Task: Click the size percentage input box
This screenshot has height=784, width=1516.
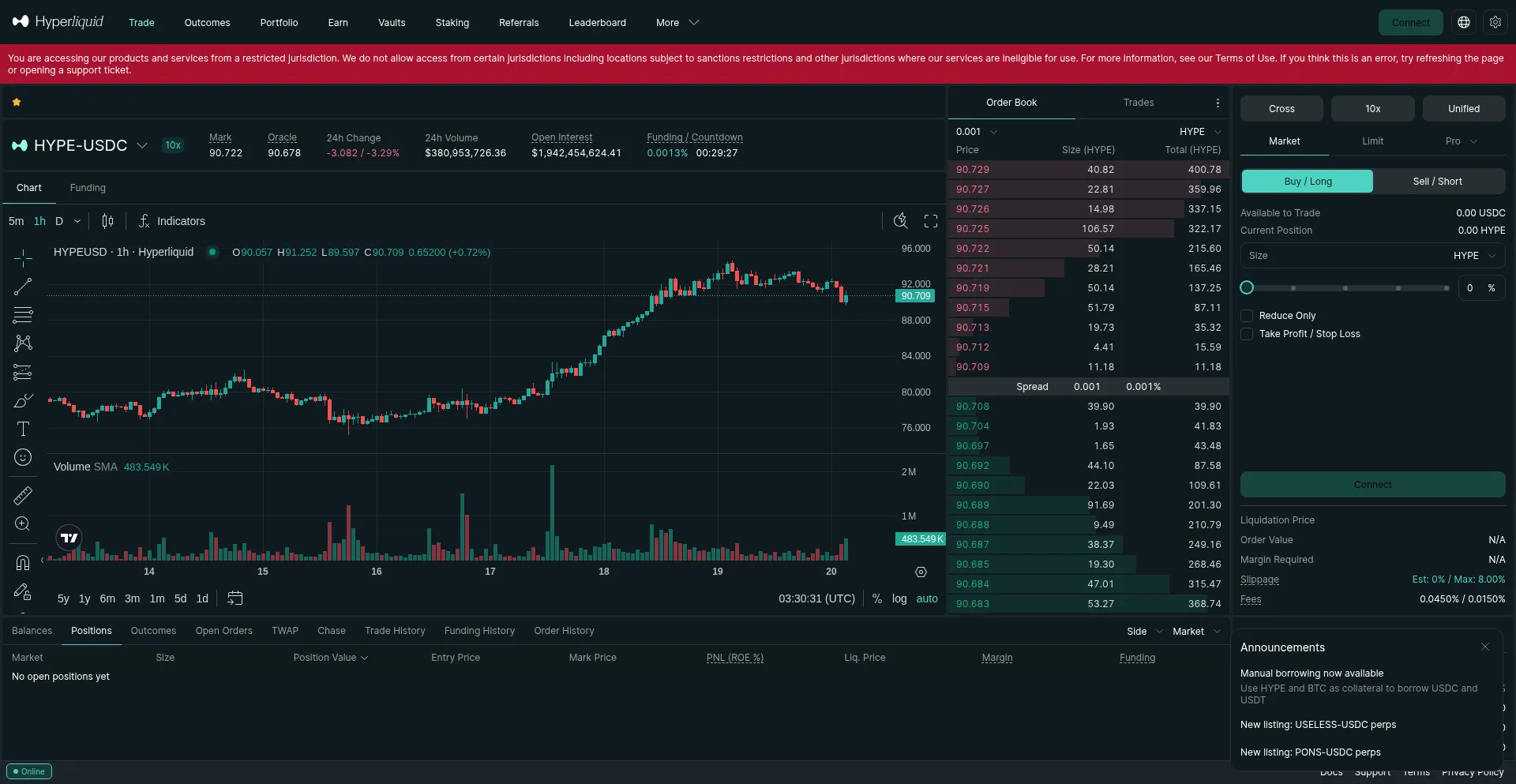Action: 1480,288
